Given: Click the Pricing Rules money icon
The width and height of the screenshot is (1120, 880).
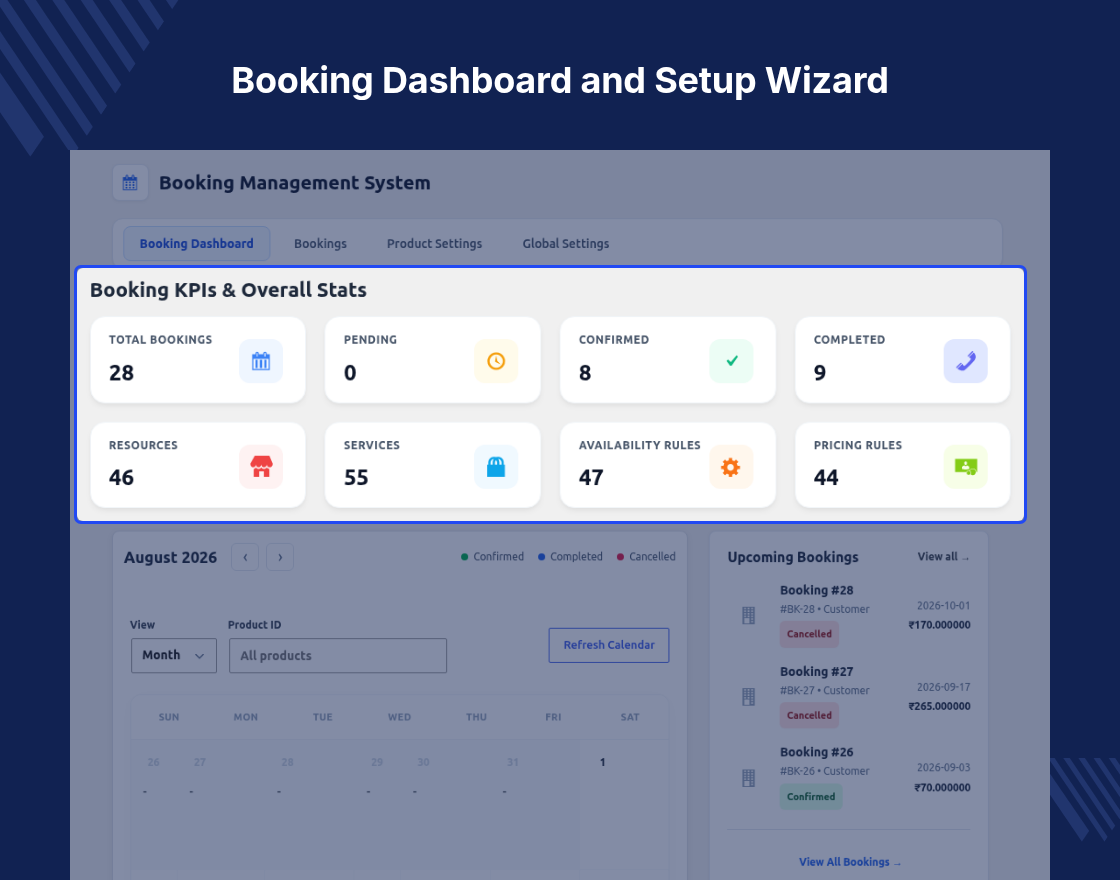Looking at the screenshot, I should 966,467.
